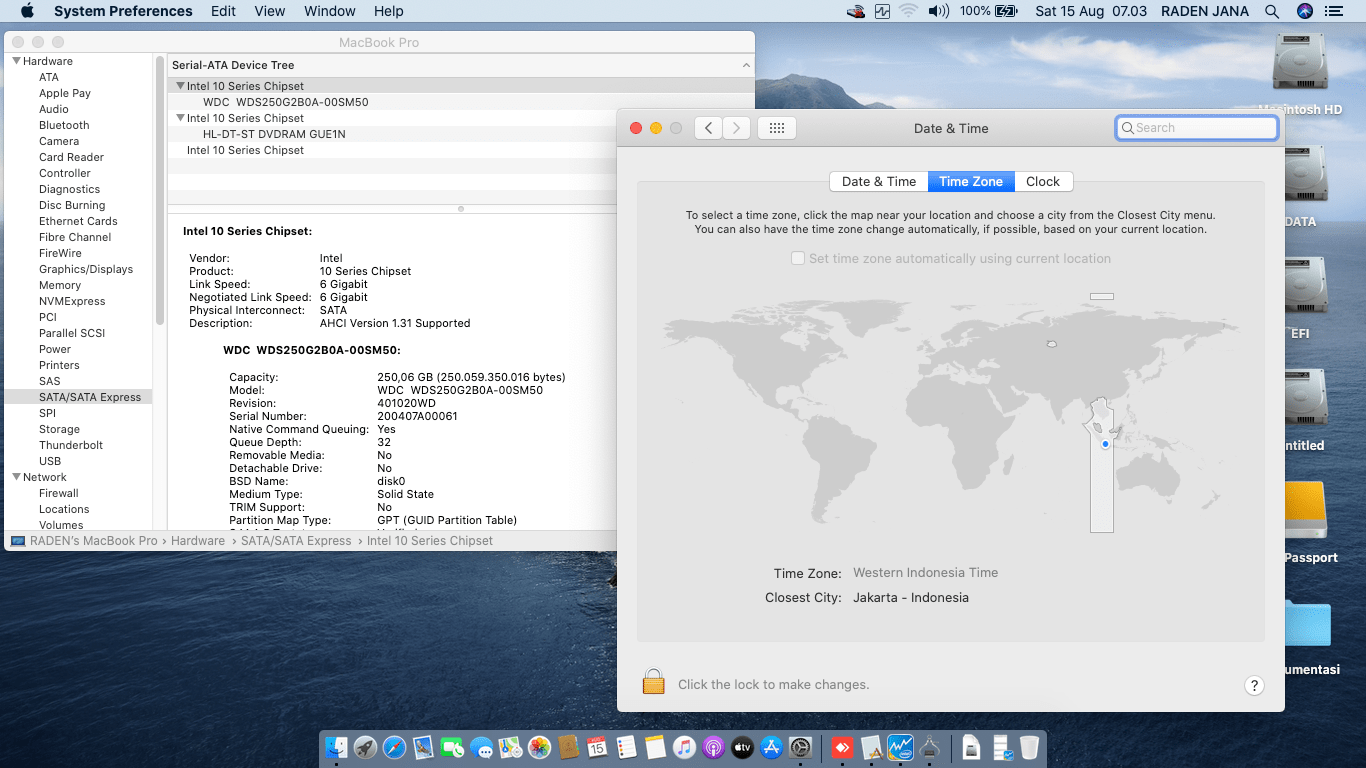The width and height of the screenshot is (1366, 768).
Task: Open Intel Power Gadget in Dock
Action: [x=901, y=747]
